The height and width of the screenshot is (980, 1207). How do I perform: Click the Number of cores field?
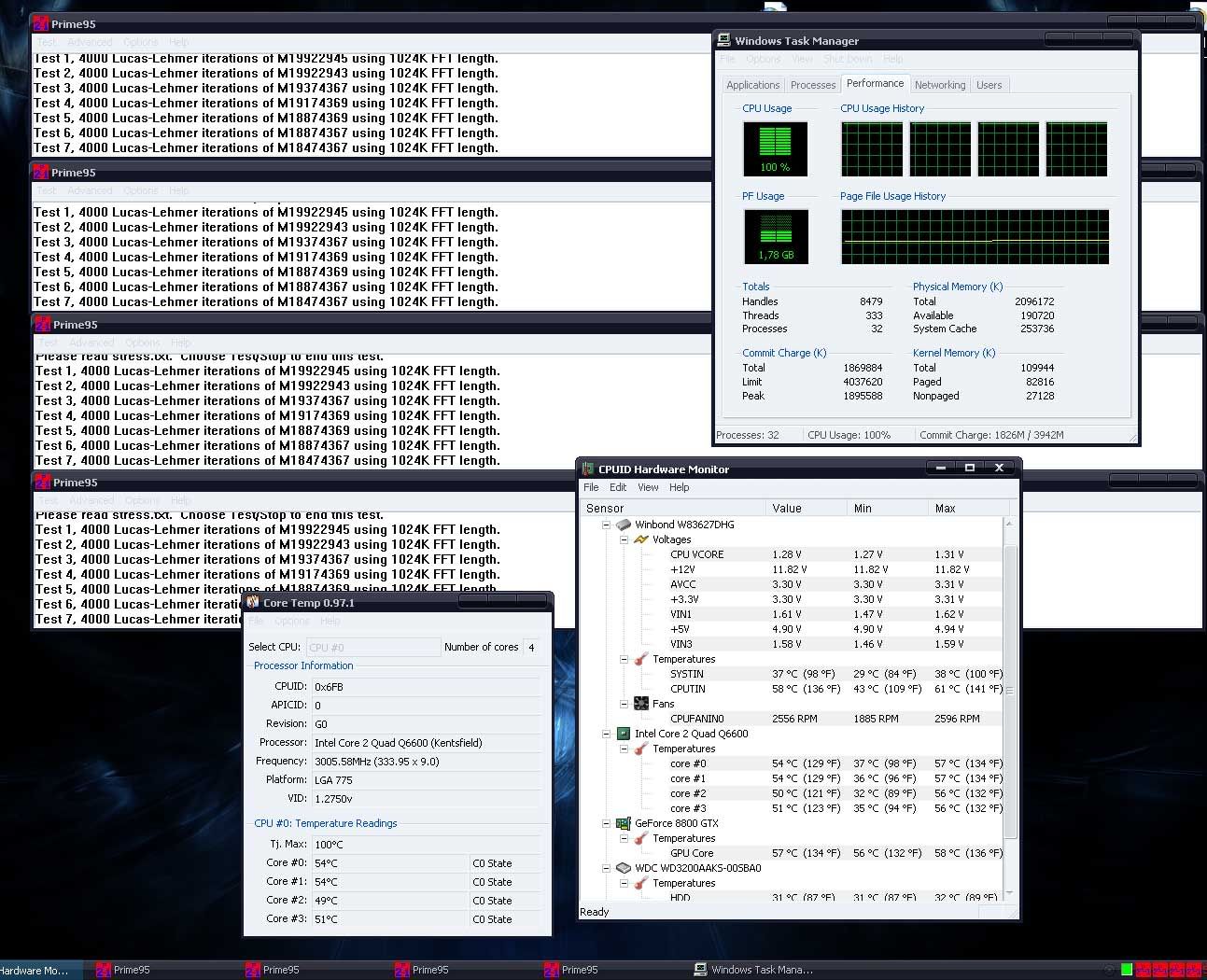coord(531,647)
